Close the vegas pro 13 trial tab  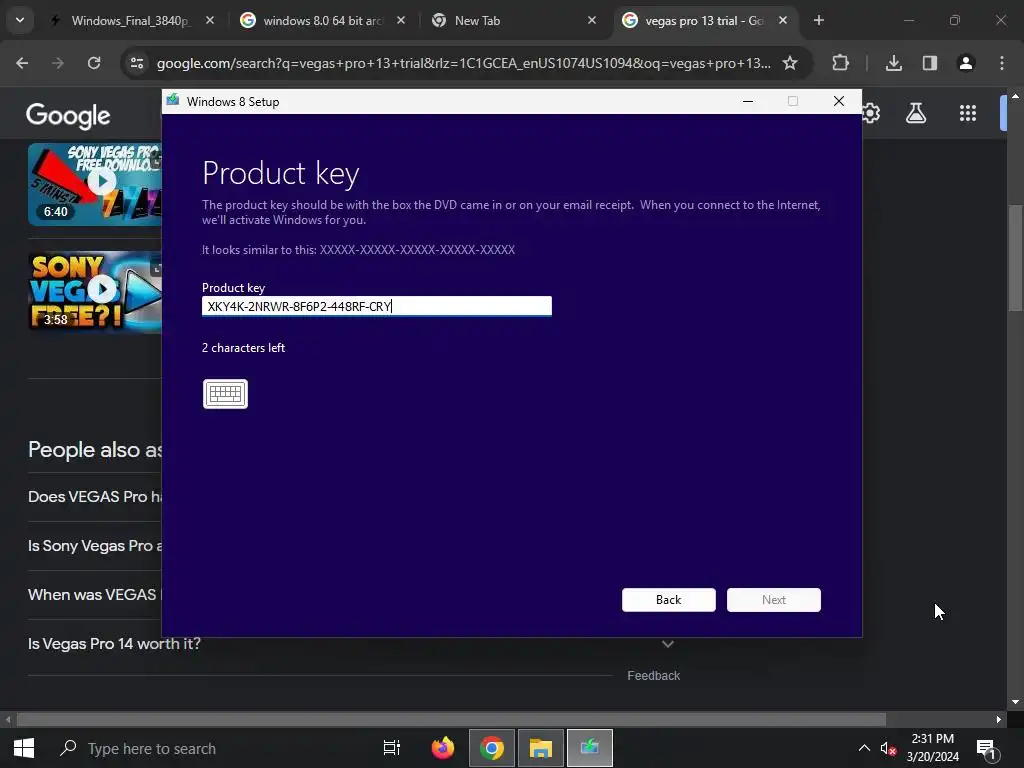(783, 21)
